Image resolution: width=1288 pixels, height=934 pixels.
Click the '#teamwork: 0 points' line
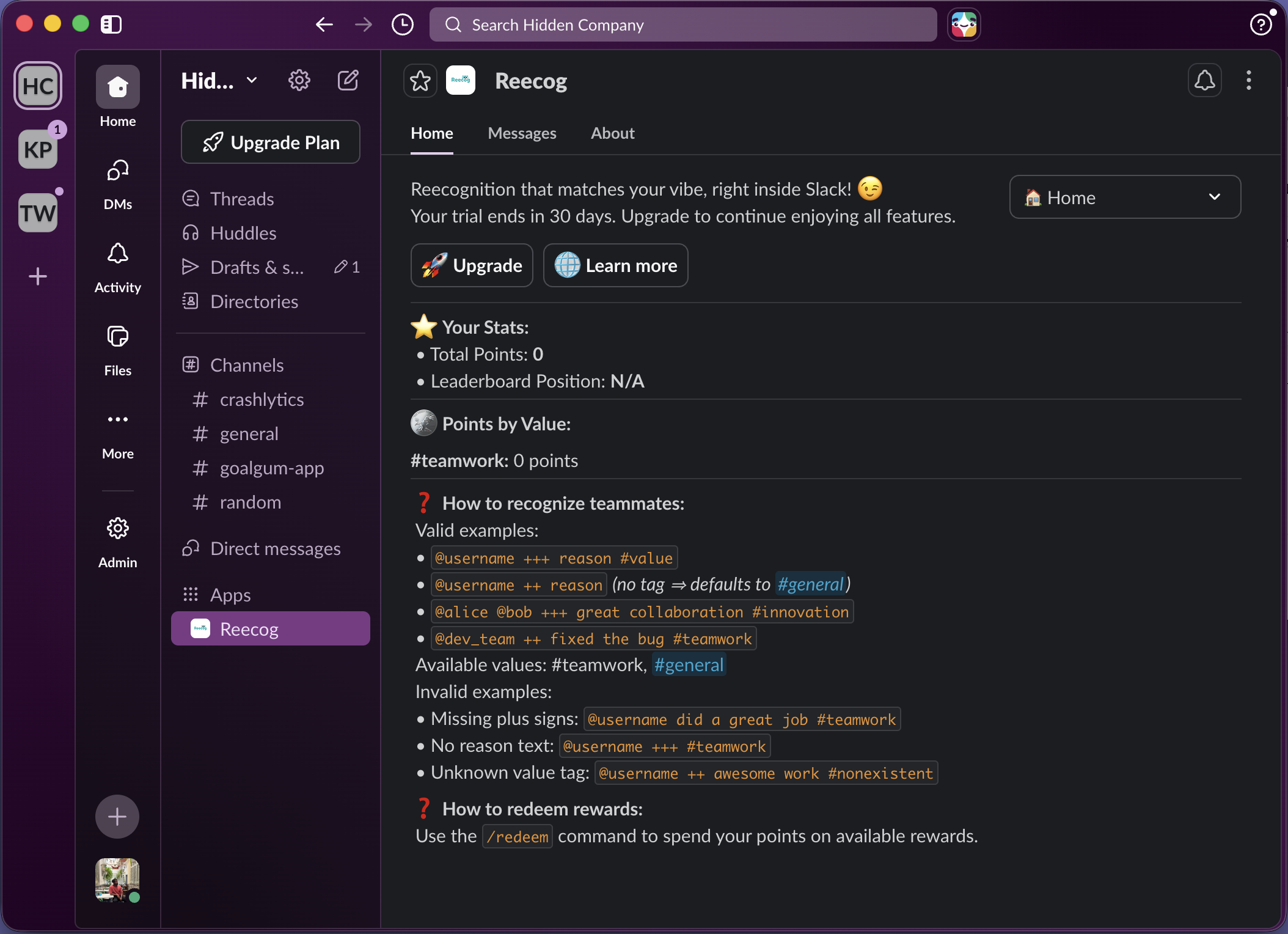494,461
